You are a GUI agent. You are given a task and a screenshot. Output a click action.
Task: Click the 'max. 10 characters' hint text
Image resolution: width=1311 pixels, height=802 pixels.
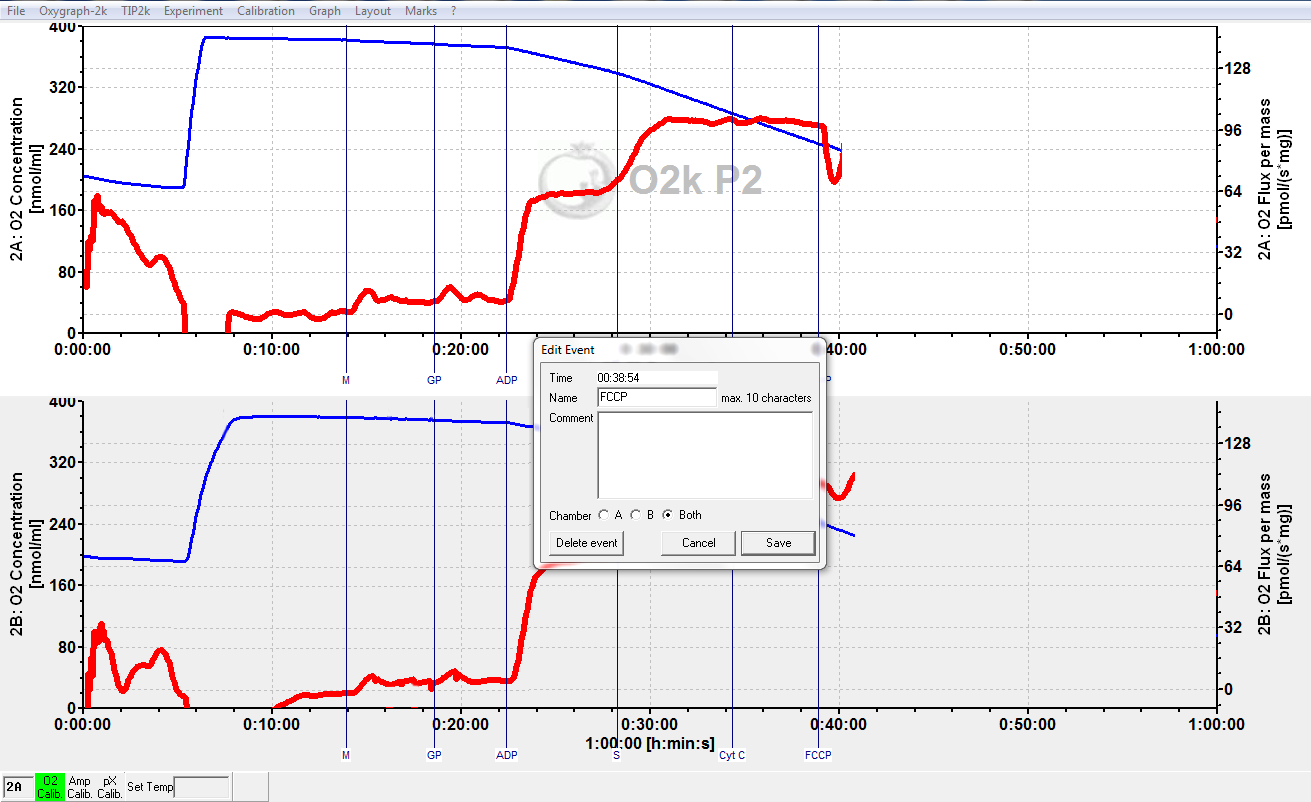pos(766,398)
